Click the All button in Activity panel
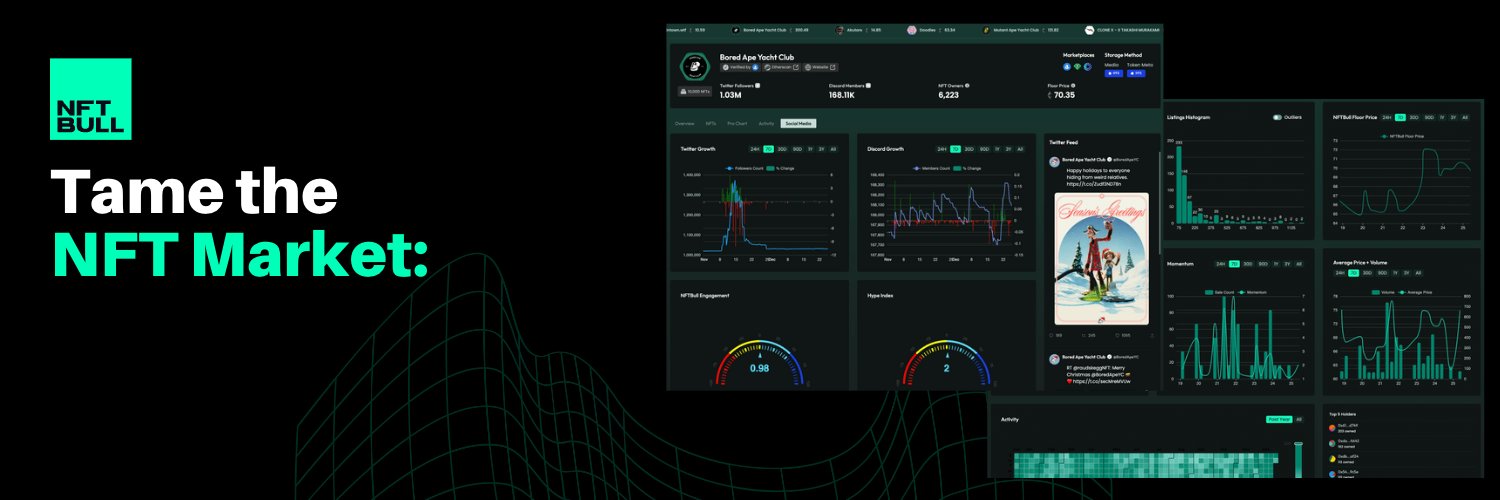1500x500 pixels. pos(1299,419)
